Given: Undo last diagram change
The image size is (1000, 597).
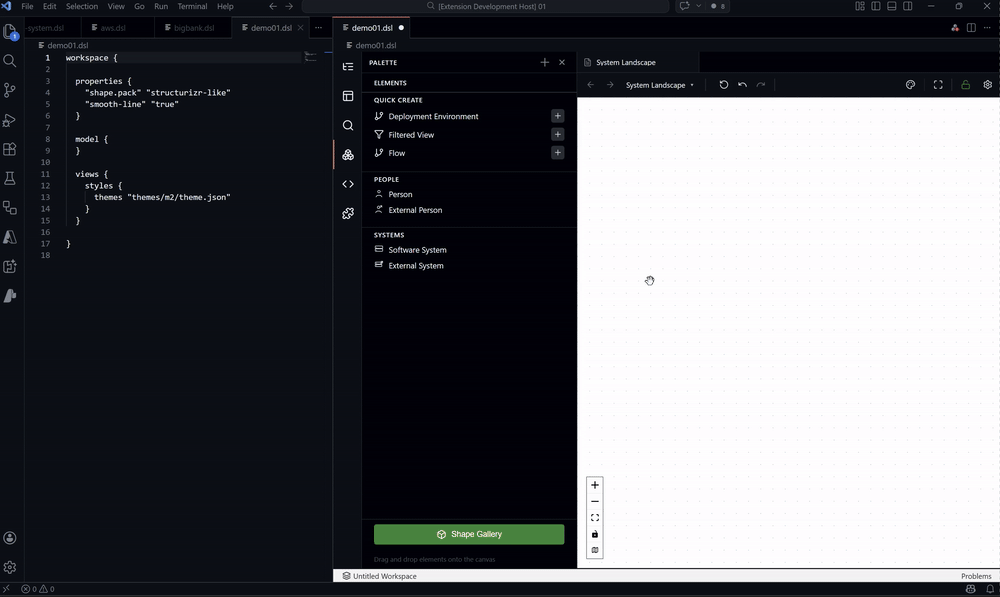Looking at the screenshot, I should (742, 85).
